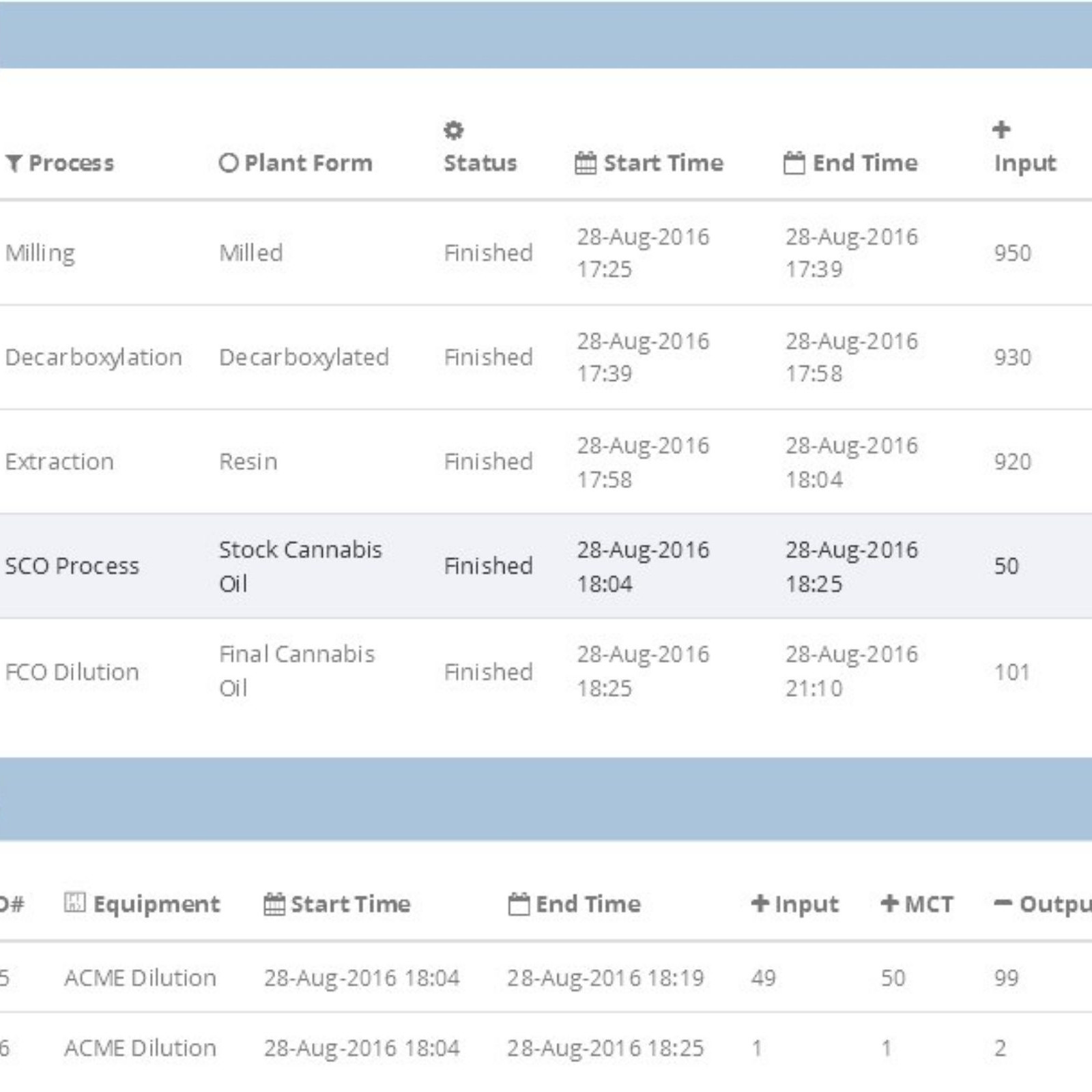Click the Plant Form column header text
Image resolution: width=1092 pixels, height=1092 pixels.
308,163
